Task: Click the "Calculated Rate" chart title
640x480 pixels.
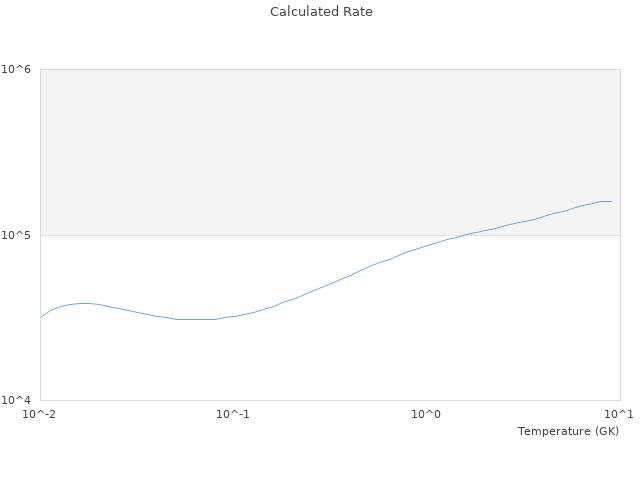Action: point(320,12)
